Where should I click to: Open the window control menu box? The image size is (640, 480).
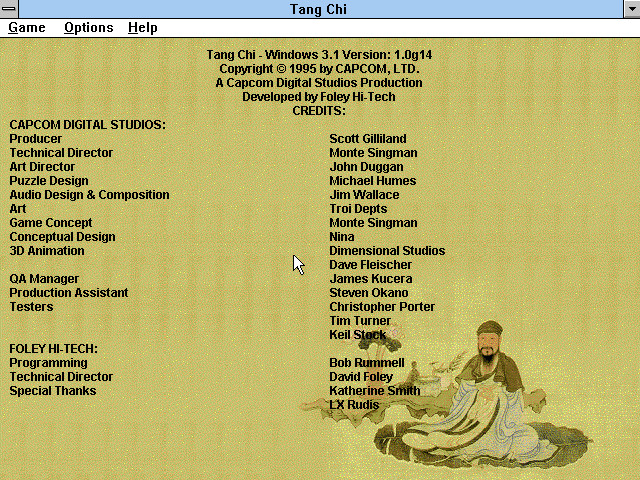click(x=9, y=9)
